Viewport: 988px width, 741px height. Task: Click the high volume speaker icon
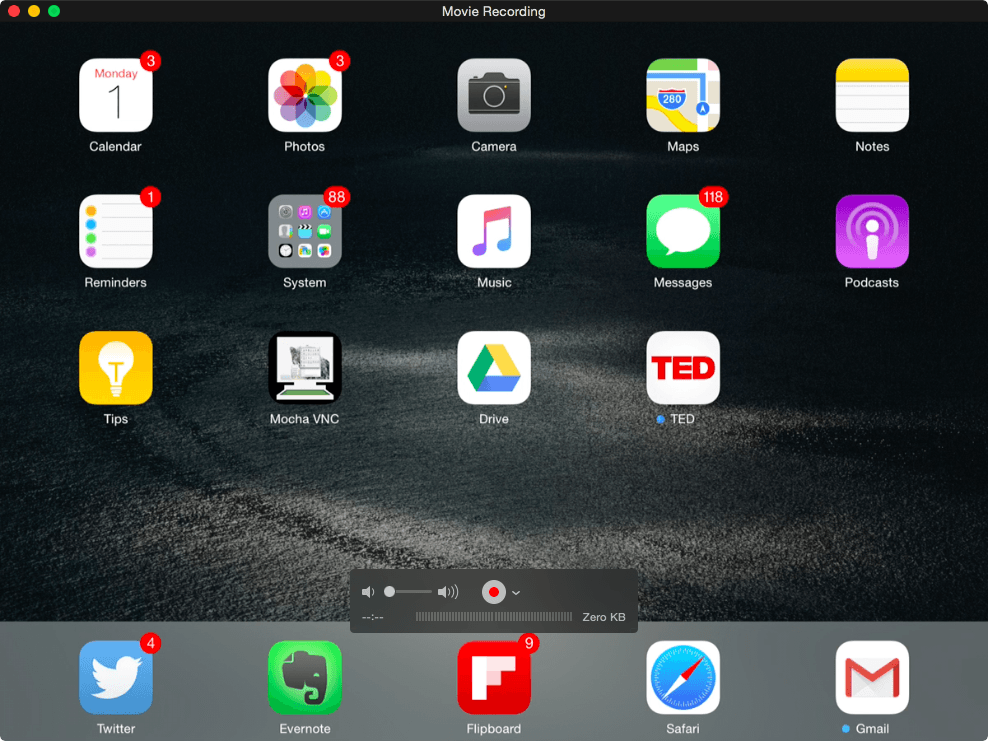point(448,592)
